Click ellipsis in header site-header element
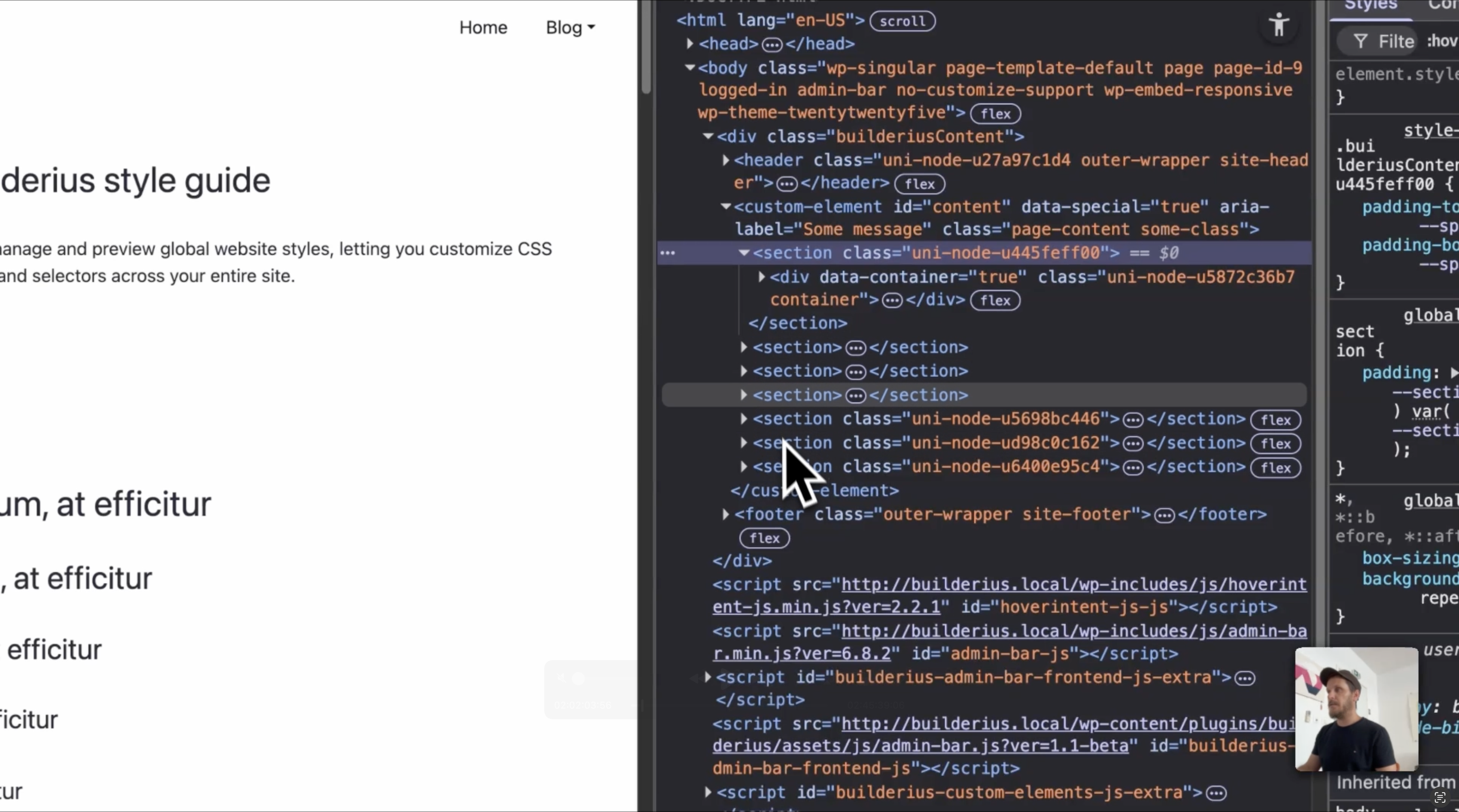Viewport: 1459px width, 812px height. tap(786, 184)
